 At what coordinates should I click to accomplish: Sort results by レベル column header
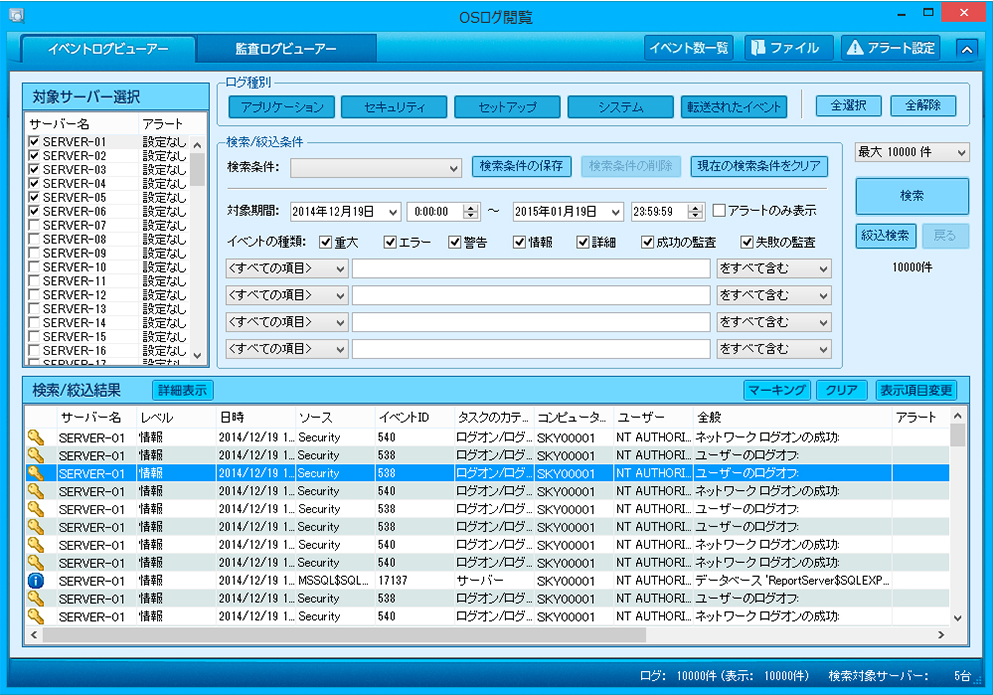[177, 417]
